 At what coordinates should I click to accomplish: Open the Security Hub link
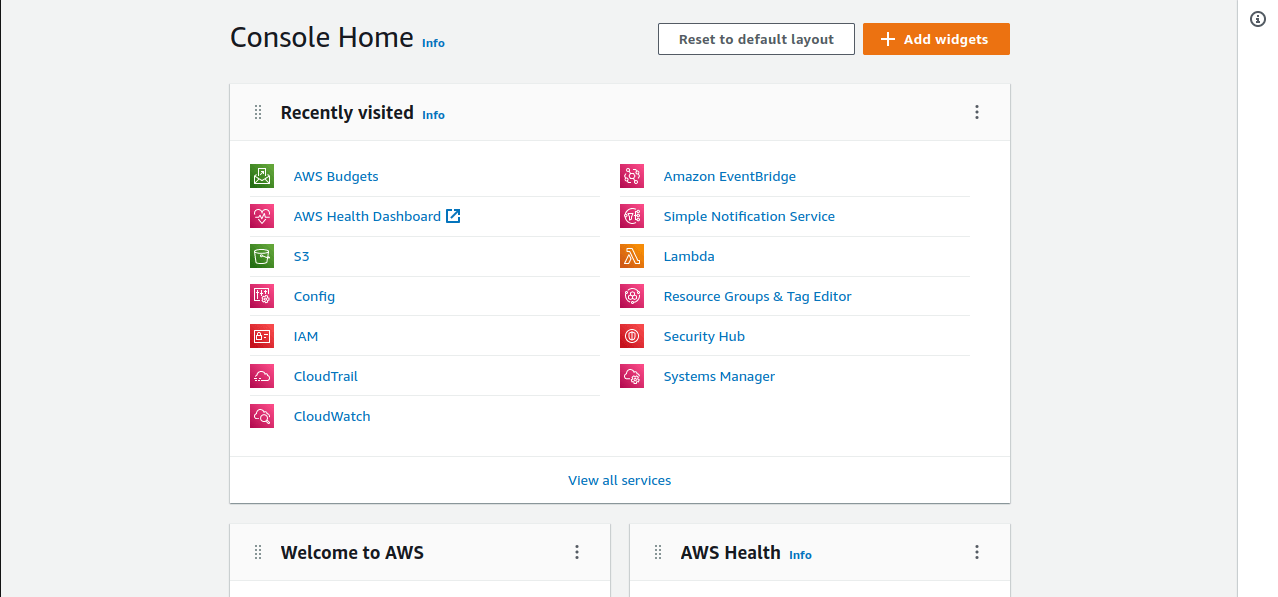pos(704,336)
